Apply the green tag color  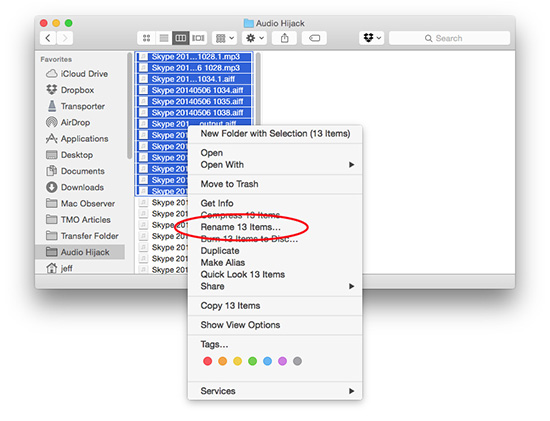coord(252,361)
